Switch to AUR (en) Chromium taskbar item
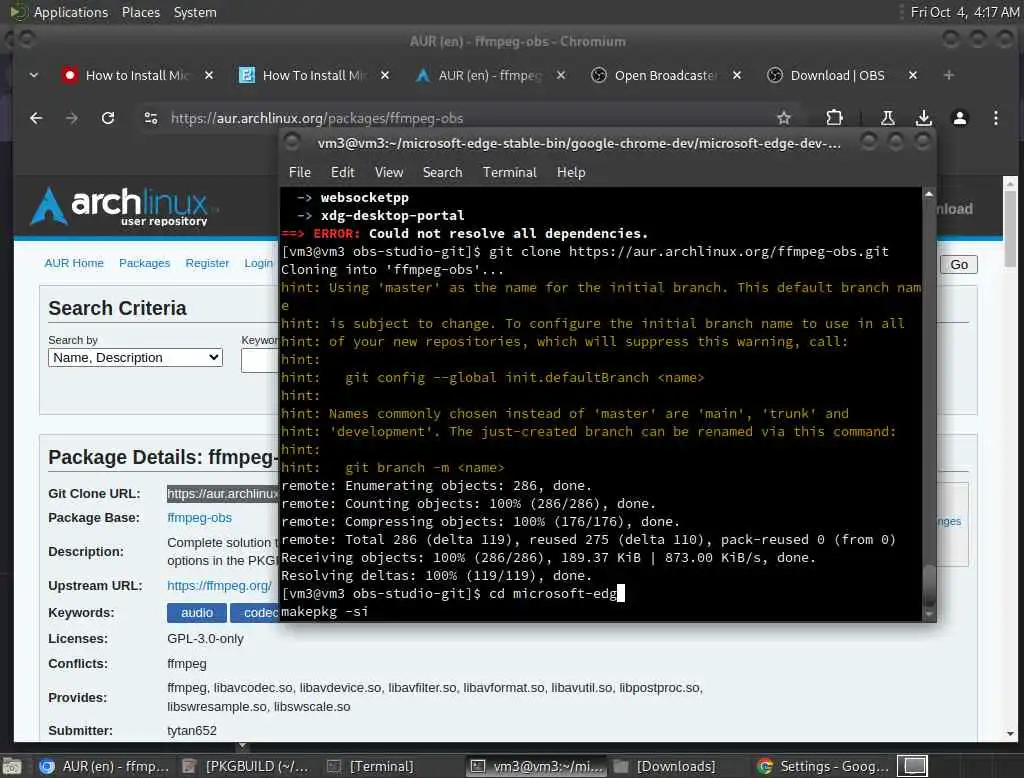This screenshot has width=1024, height=778. point(104,766)
